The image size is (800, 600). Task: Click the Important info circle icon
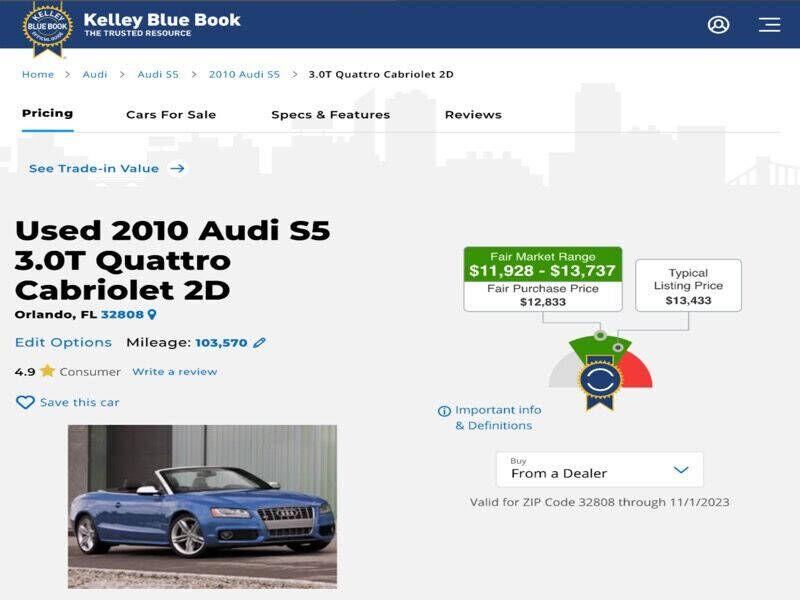pyautogui.click(x=444, y=411)
